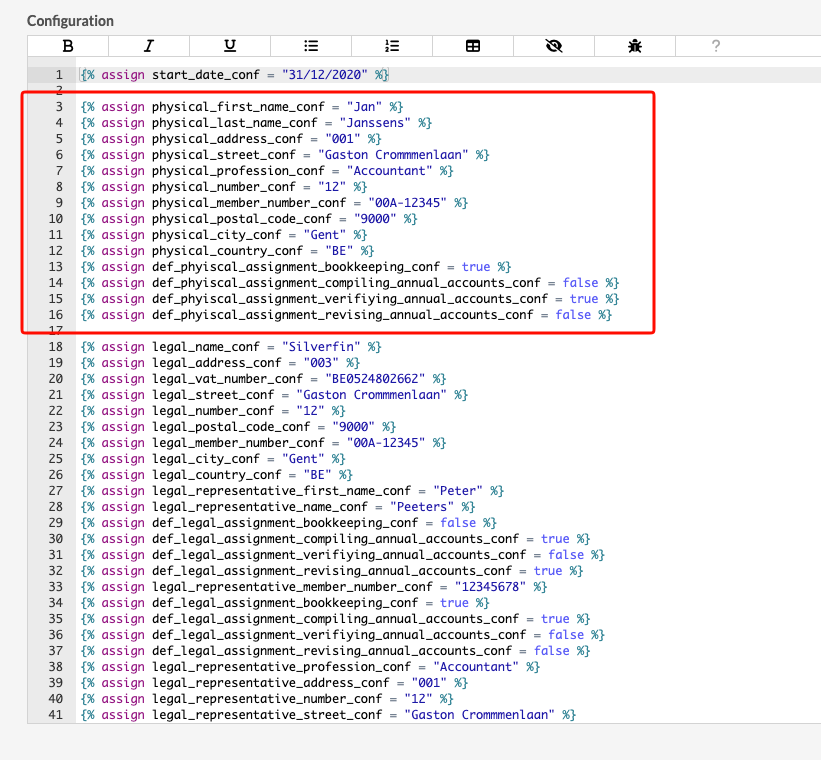Click true on line 34 bookkeeping_conf

pos(454,603)
